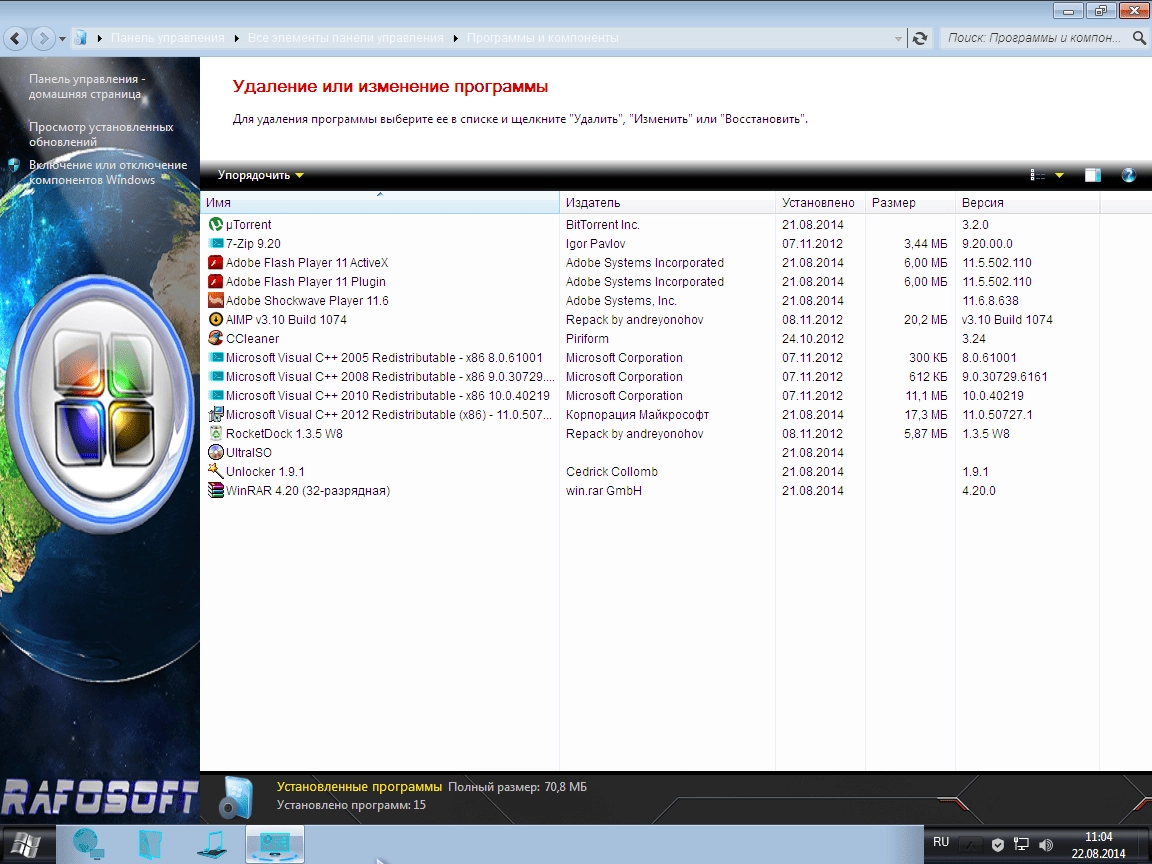Open the globe network taskbar icon
Image resolution: width=1152 pixels, height=864 pixels.
coord(88,844)
